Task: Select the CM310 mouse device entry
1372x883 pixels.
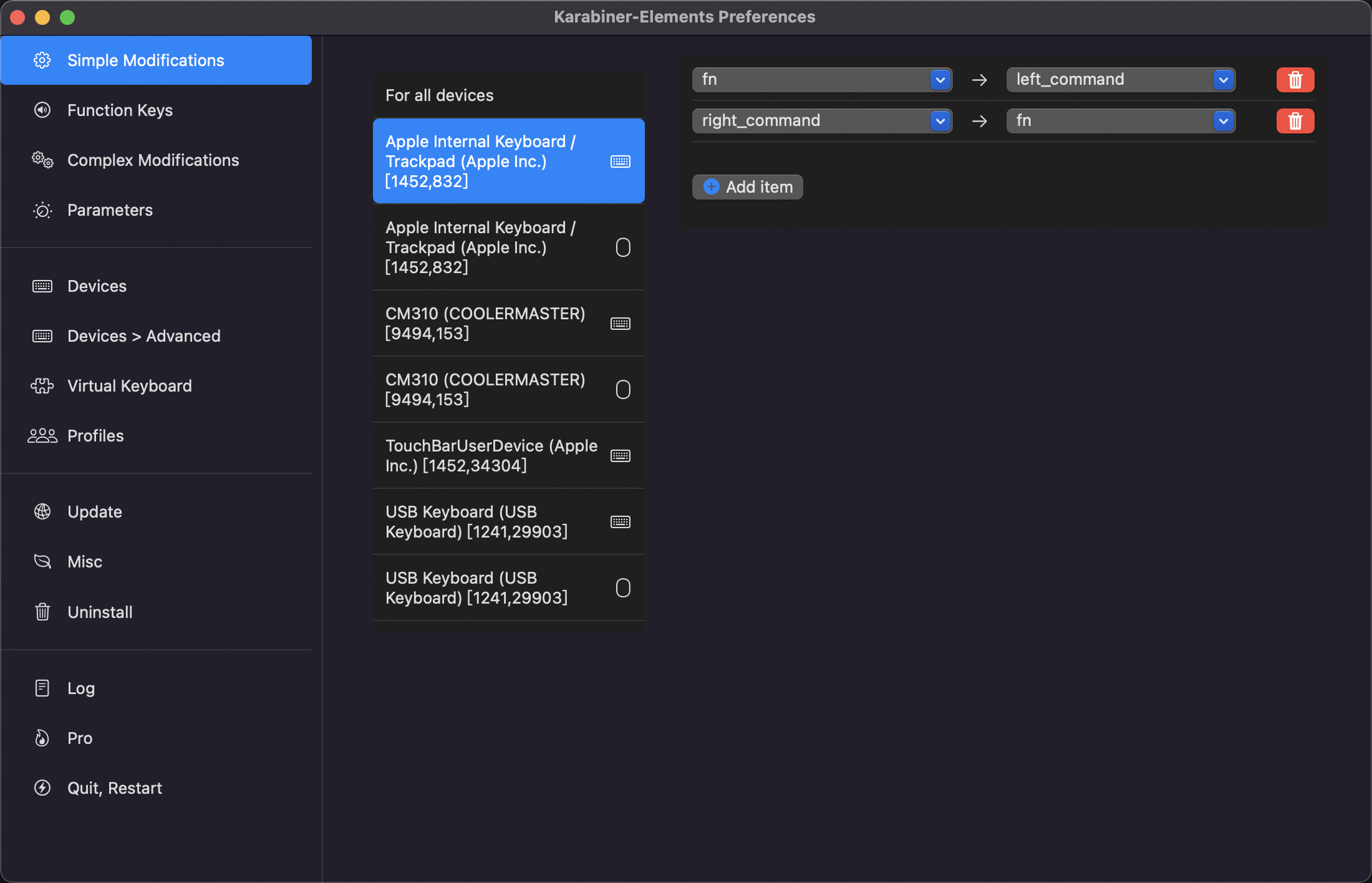Action: [x=509, y=390]
